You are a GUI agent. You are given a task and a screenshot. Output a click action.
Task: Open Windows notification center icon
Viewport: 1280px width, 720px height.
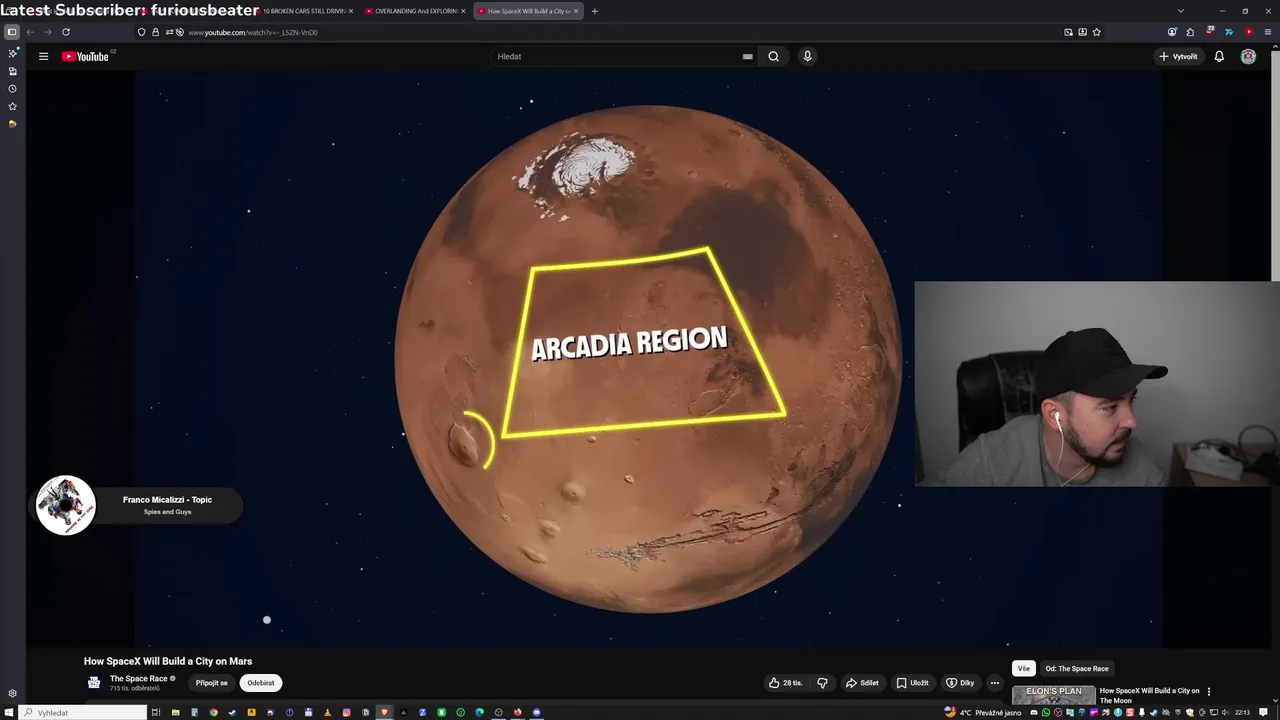[1261, 712]
